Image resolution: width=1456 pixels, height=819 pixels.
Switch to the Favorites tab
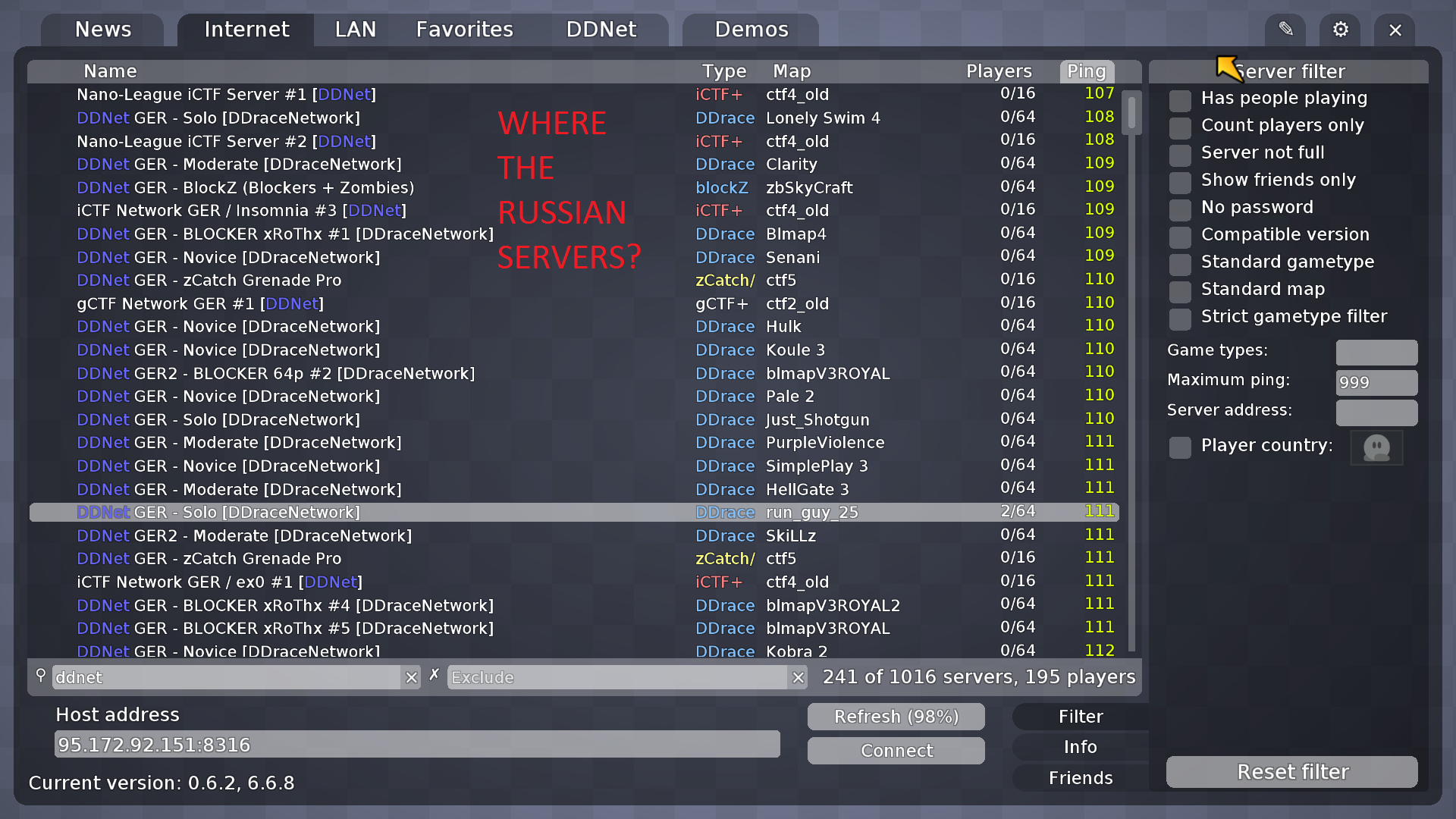464,30
